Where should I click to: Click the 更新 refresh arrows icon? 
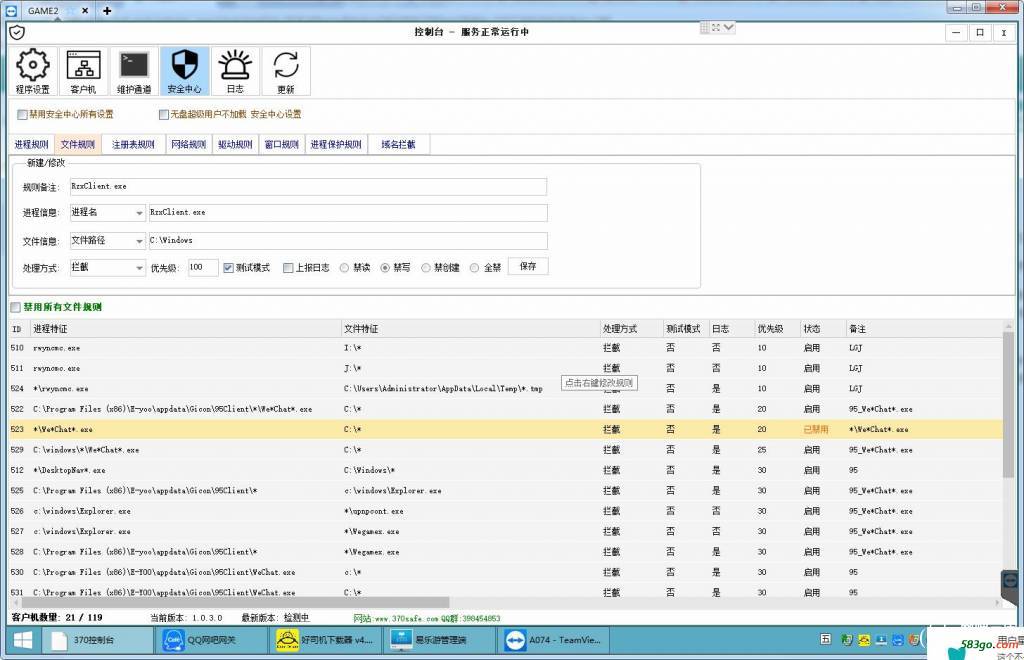[286, 71]
